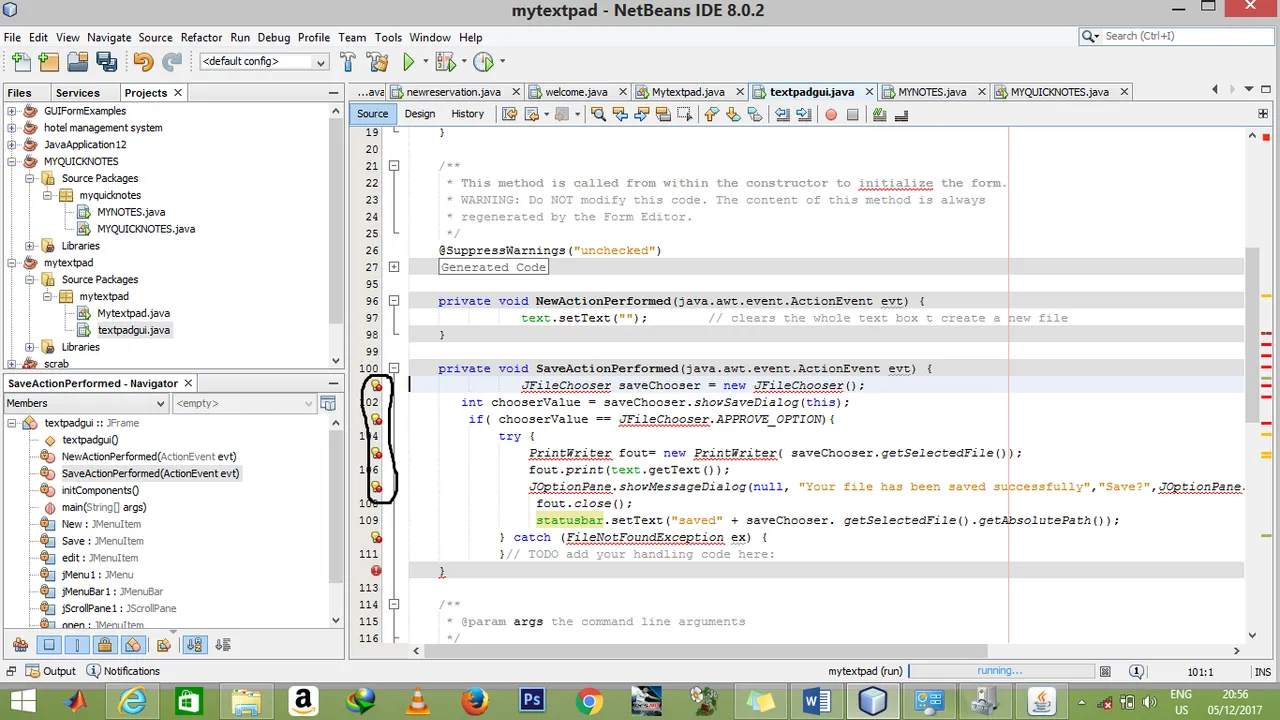Click the Clean and Build broom icon
The width and height of the screenshot is (1280, 720).
(377, 62)
